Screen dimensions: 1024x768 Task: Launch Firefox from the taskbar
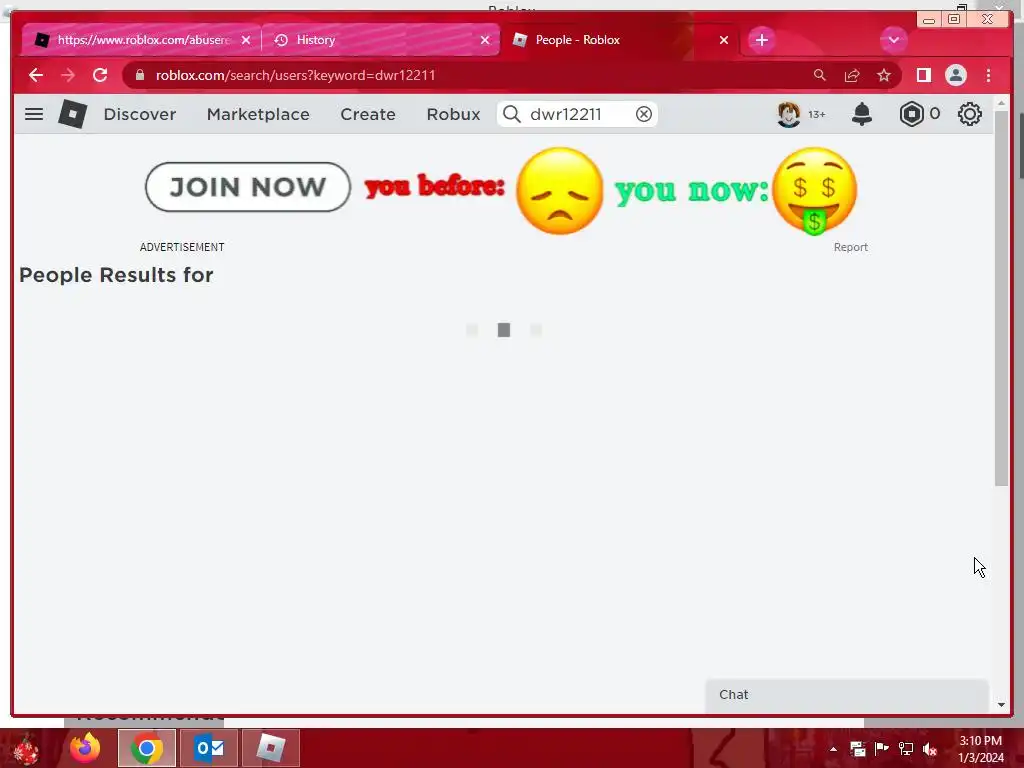pyautogui.click(x=86, y=748)
